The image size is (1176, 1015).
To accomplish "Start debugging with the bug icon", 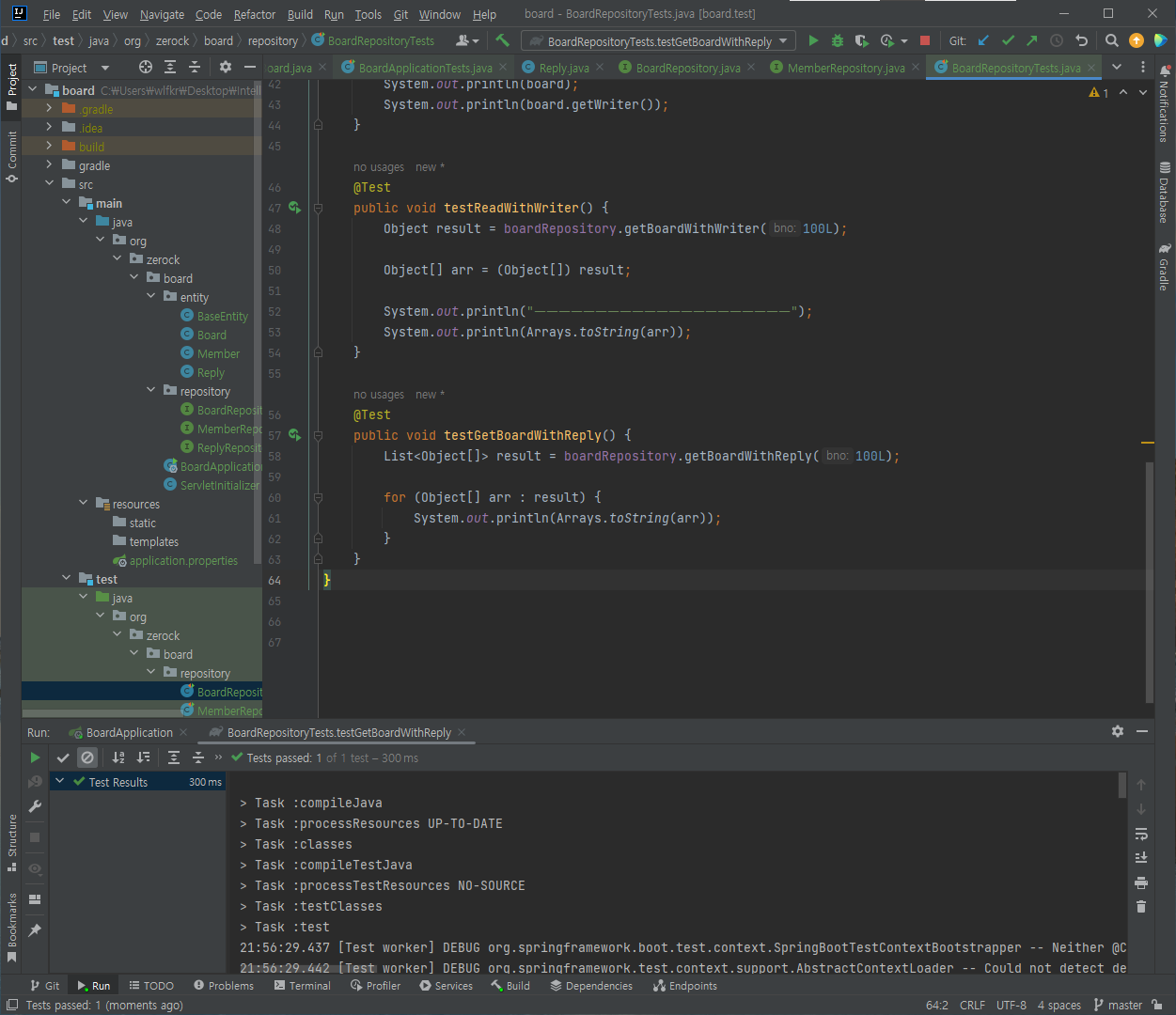I will point(838,40).
